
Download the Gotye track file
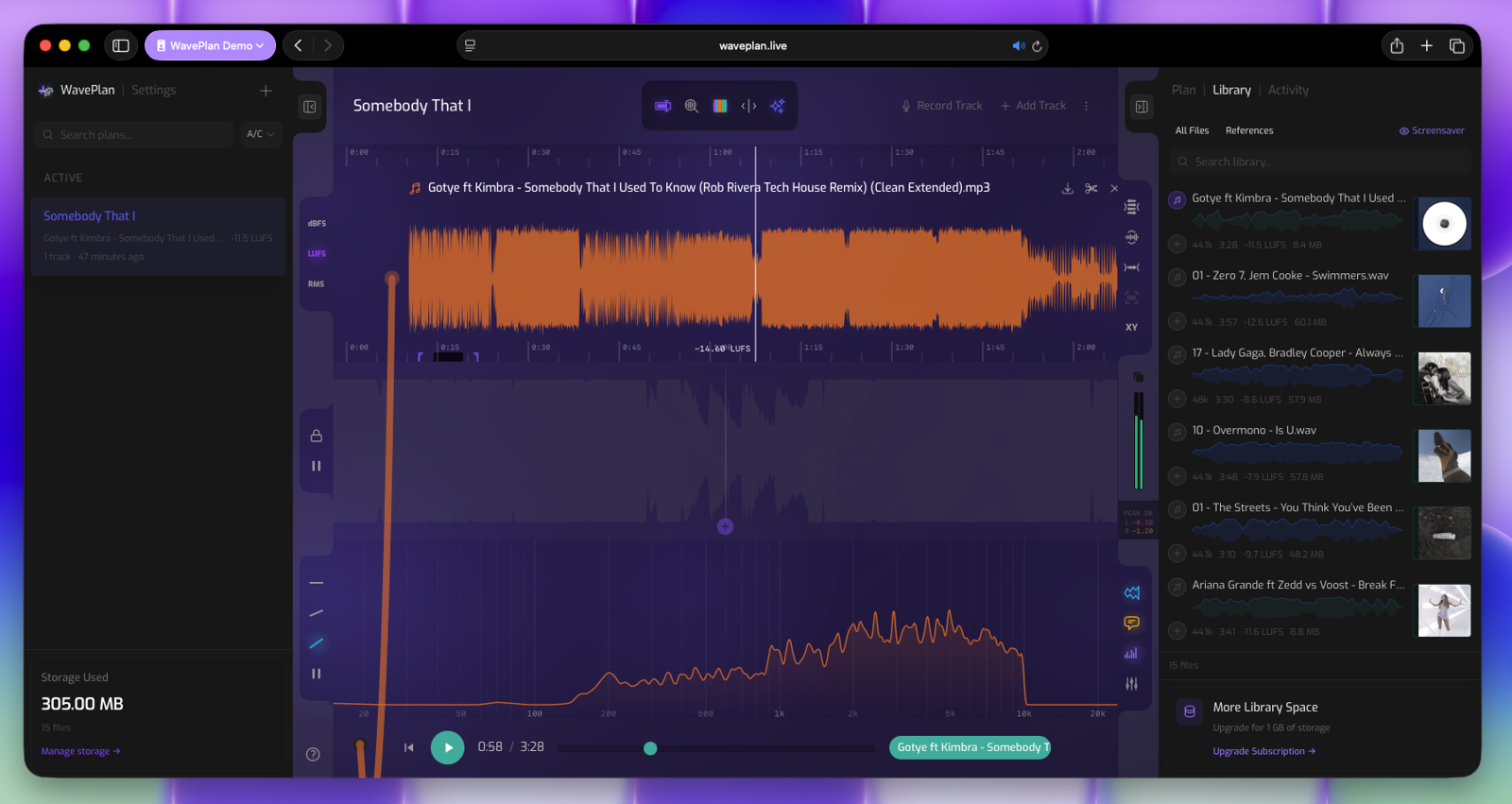(1067, 188)
